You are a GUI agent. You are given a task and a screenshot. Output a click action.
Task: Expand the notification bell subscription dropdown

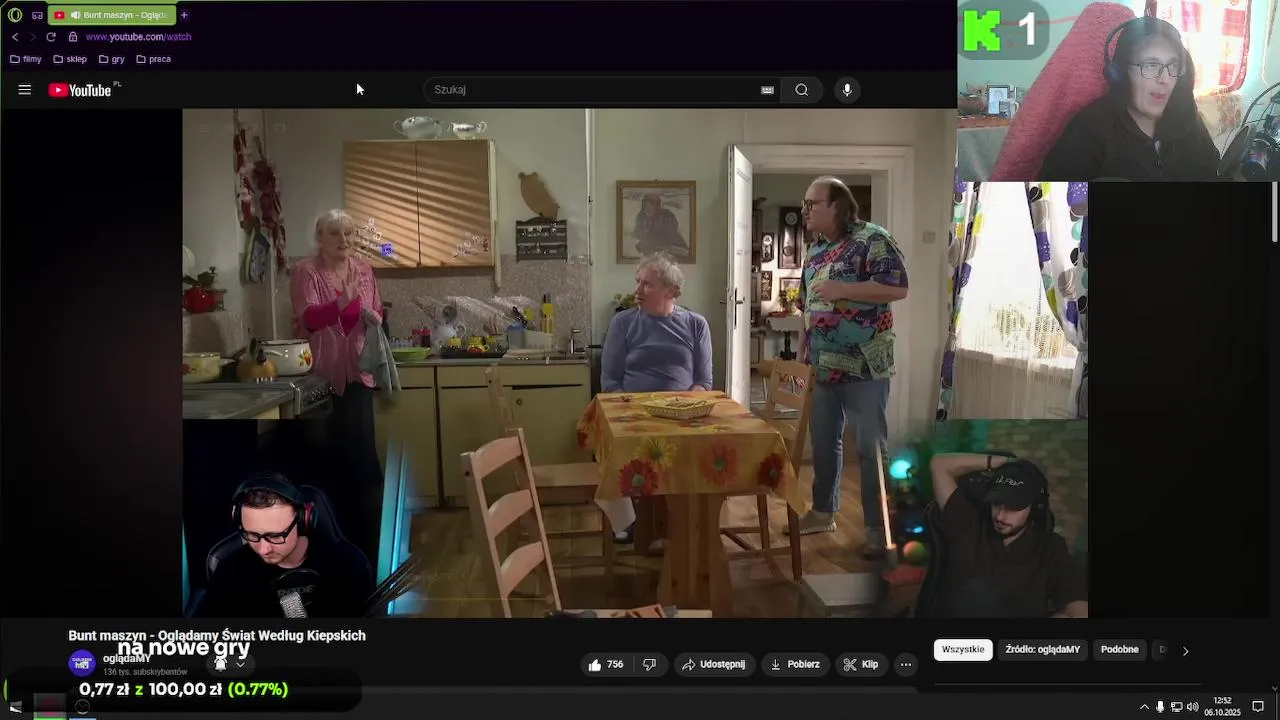(229, 664)
